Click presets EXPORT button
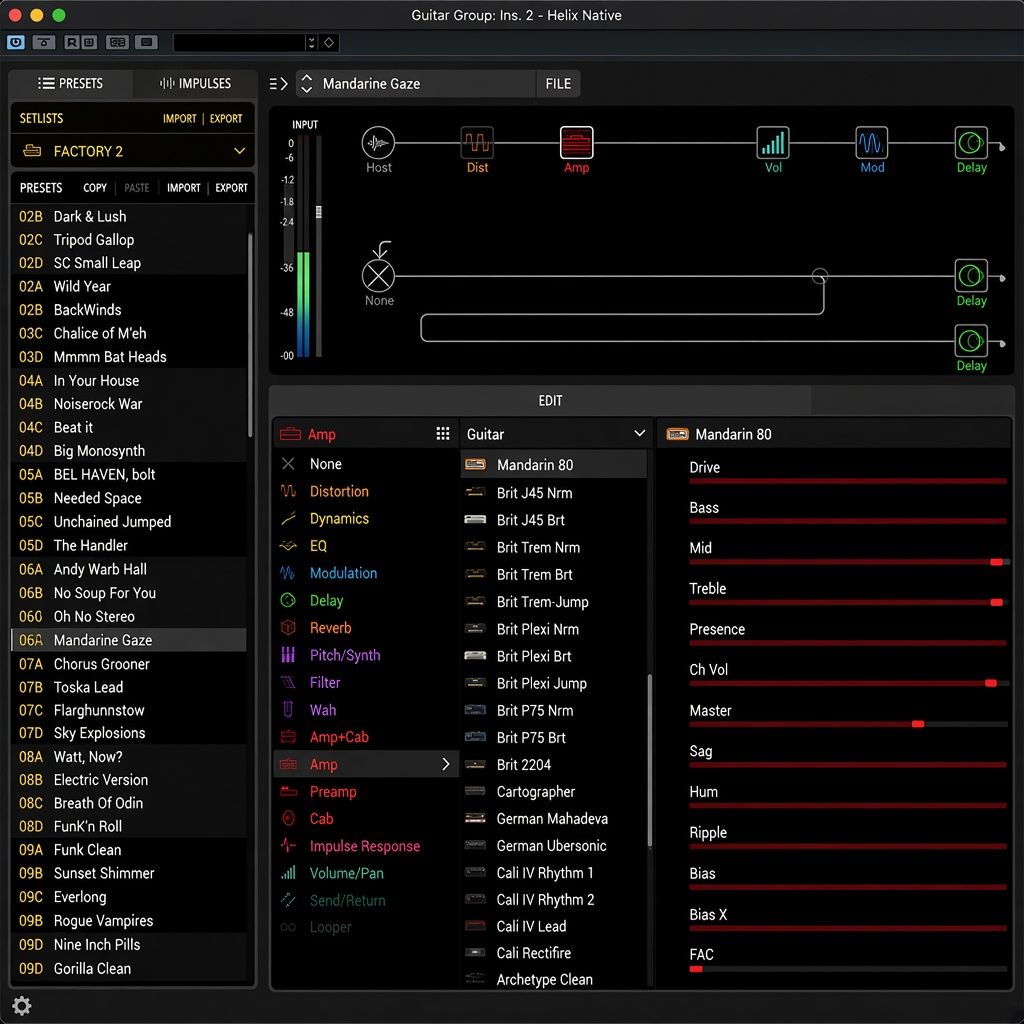Viewport: 1024px width, 1024px height. point(232,188)
